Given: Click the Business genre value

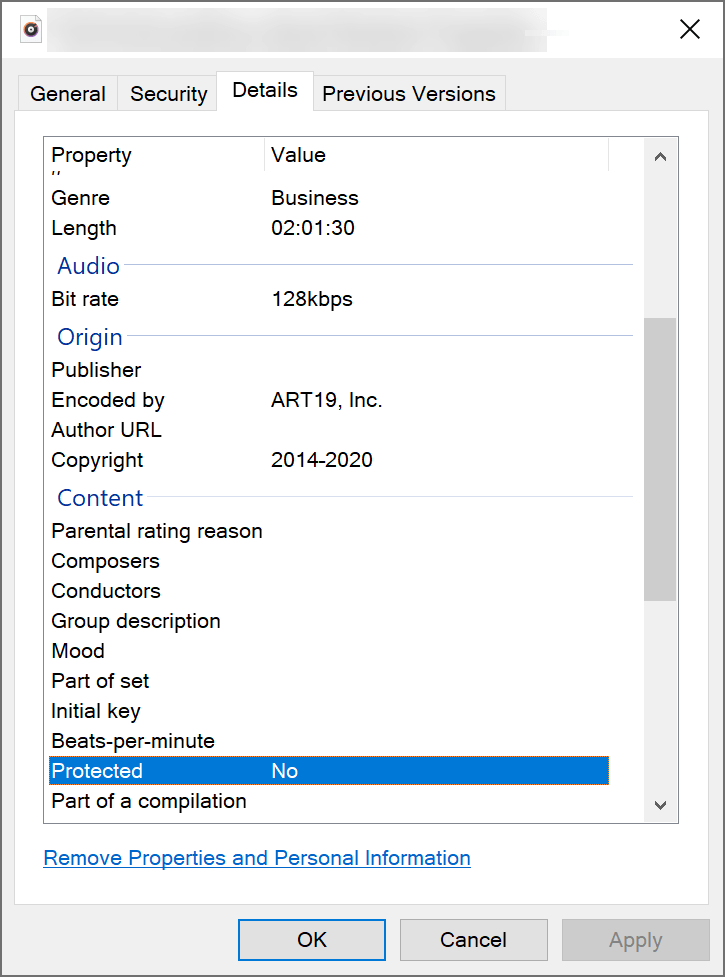Looking at the screenshot, I should coord(315,198).
